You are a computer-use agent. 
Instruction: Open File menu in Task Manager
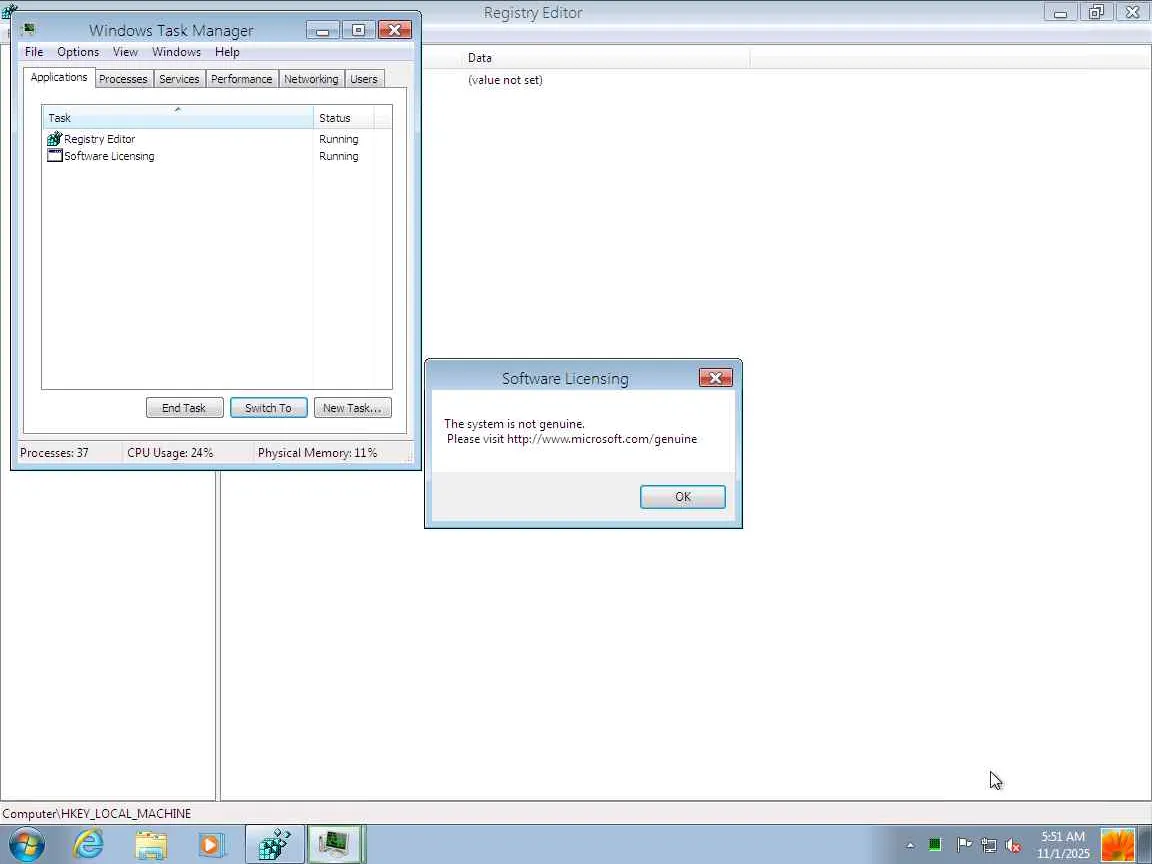[34, 51]
